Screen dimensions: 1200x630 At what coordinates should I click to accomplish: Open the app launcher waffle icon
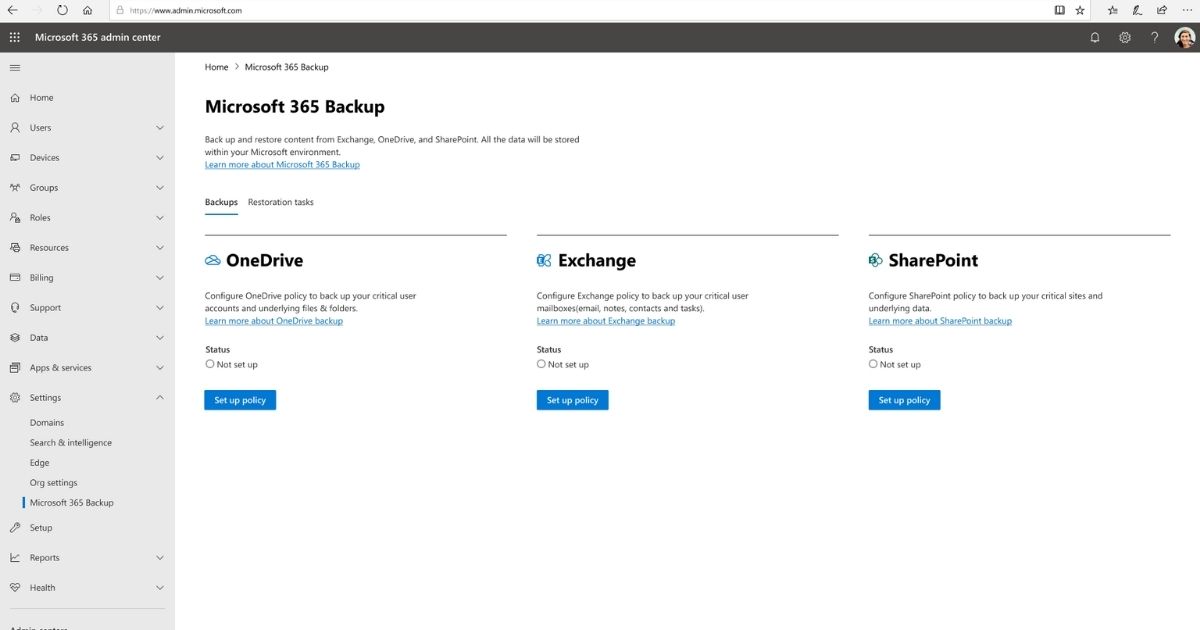14,37
